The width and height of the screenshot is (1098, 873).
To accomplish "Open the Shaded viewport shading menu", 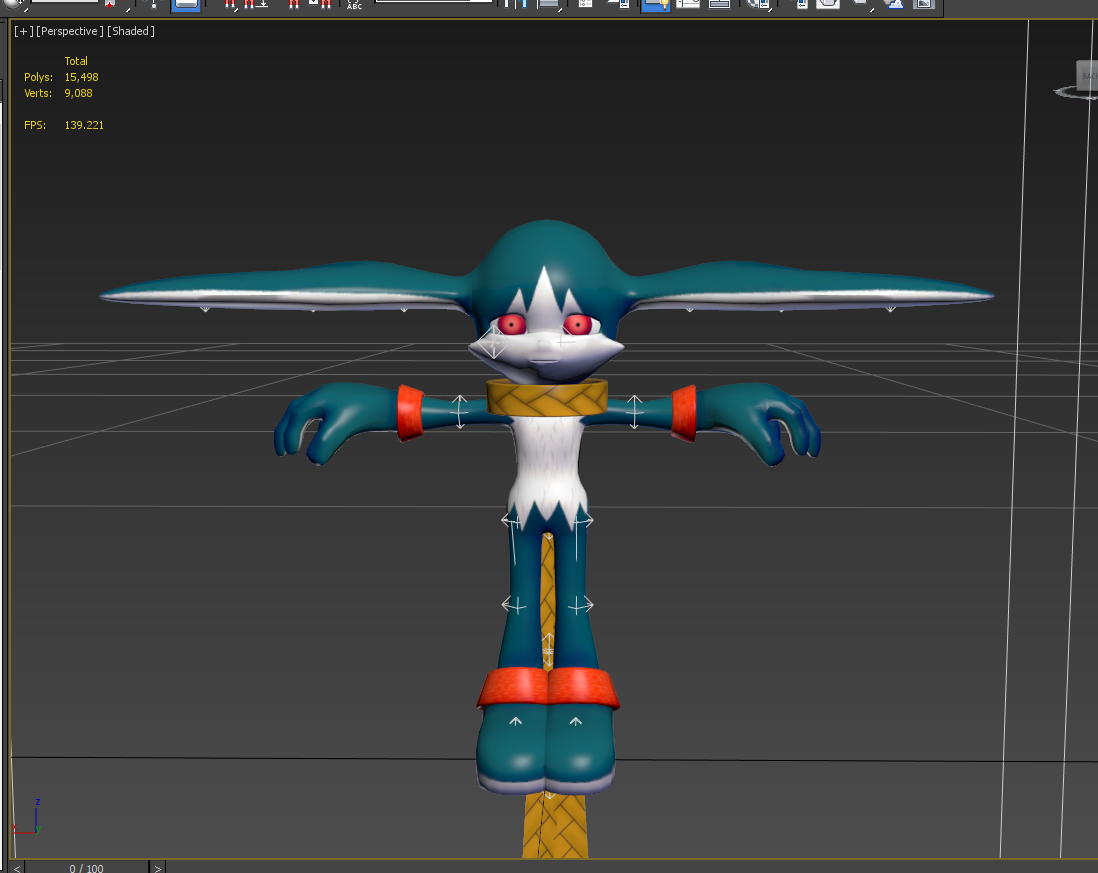I will [129, 31].
